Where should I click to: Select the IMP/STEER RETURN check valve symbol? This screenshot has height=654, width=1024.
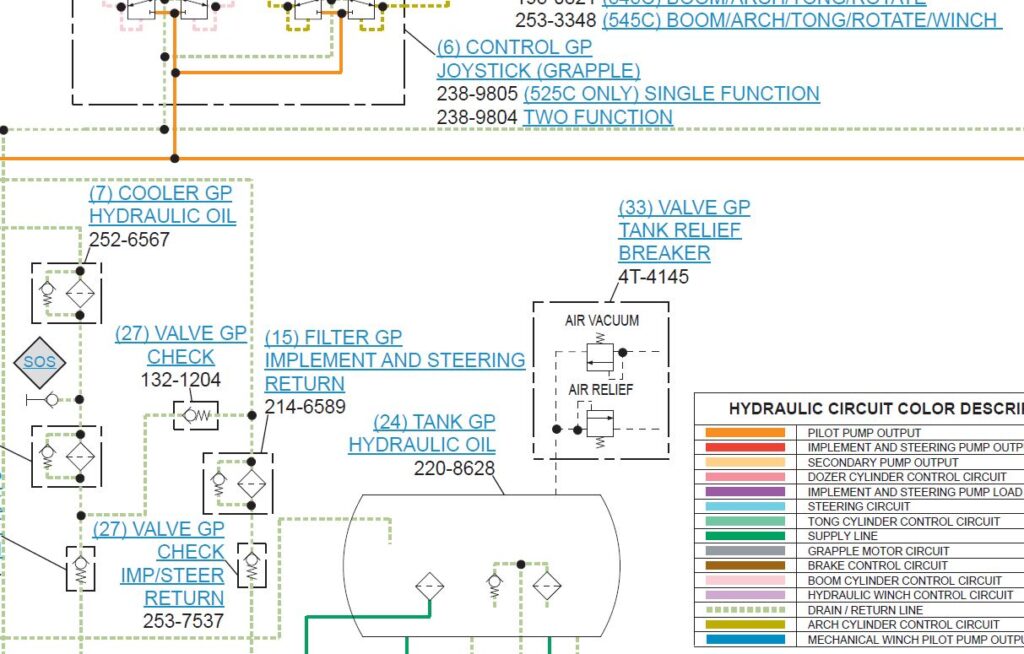(251, 565)
